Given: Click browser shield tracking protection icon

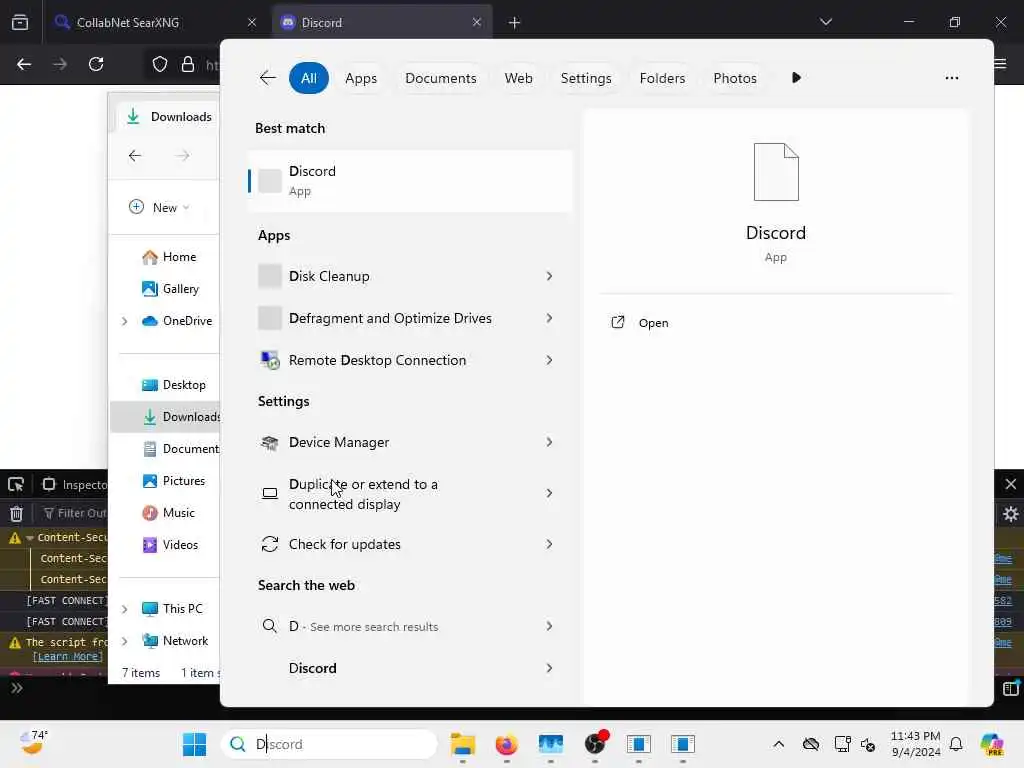Looking at the screenshot, I should (x=160, y=64).
